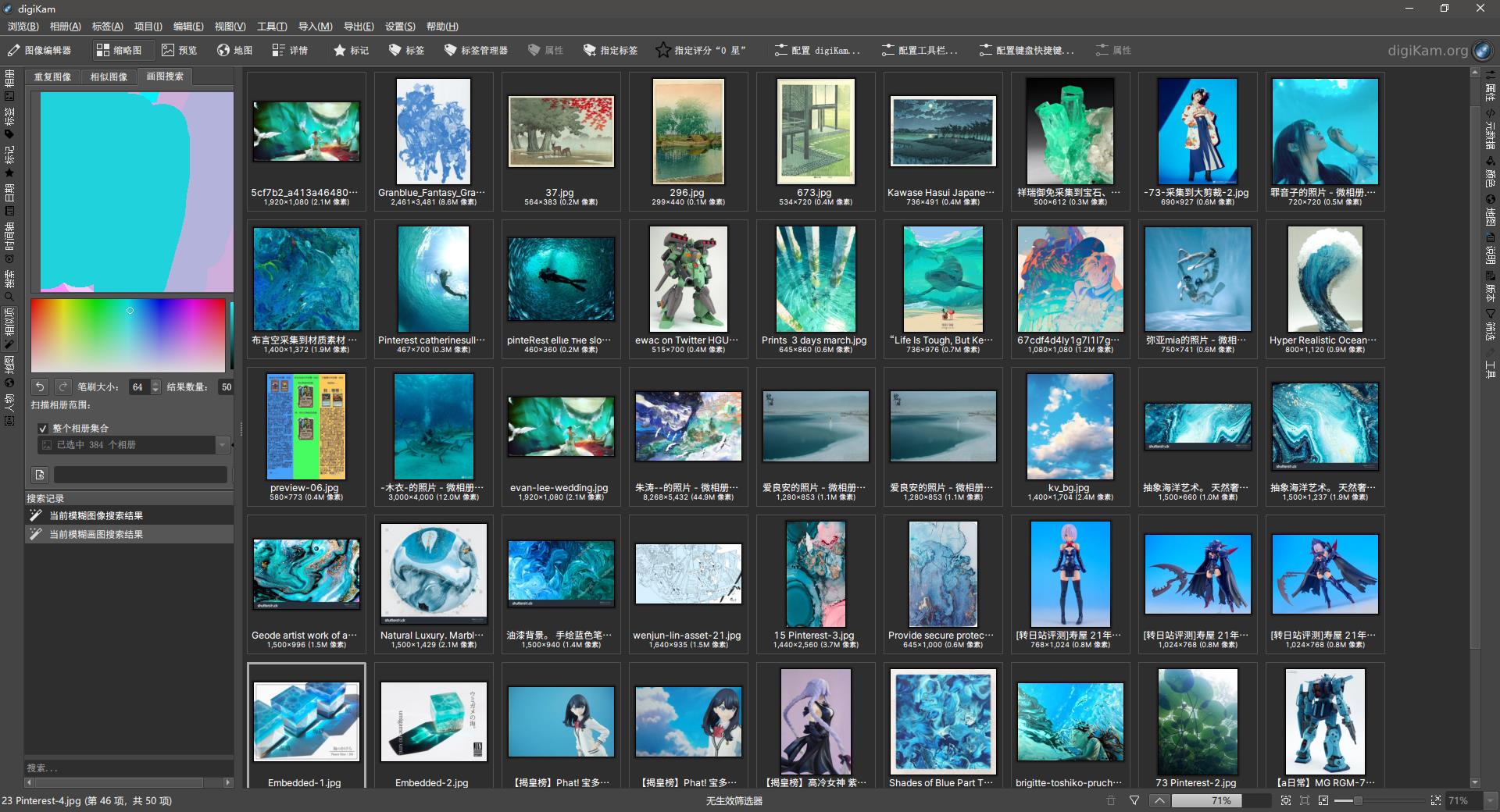Open the 筛选 filters right sidebar tab

1490,325
